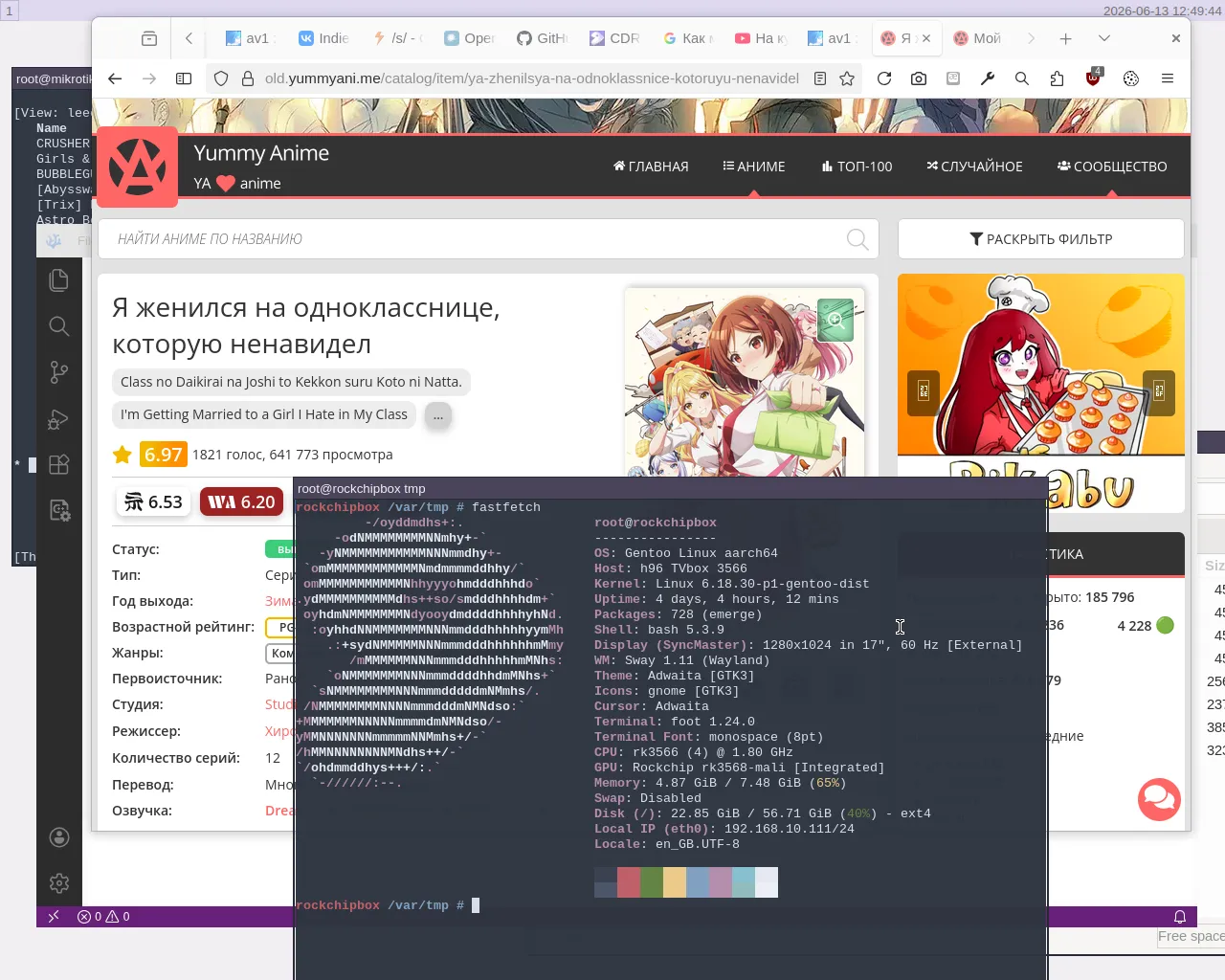
Task: Click the green color block in fastfetch palette
Action: [652, 882]
